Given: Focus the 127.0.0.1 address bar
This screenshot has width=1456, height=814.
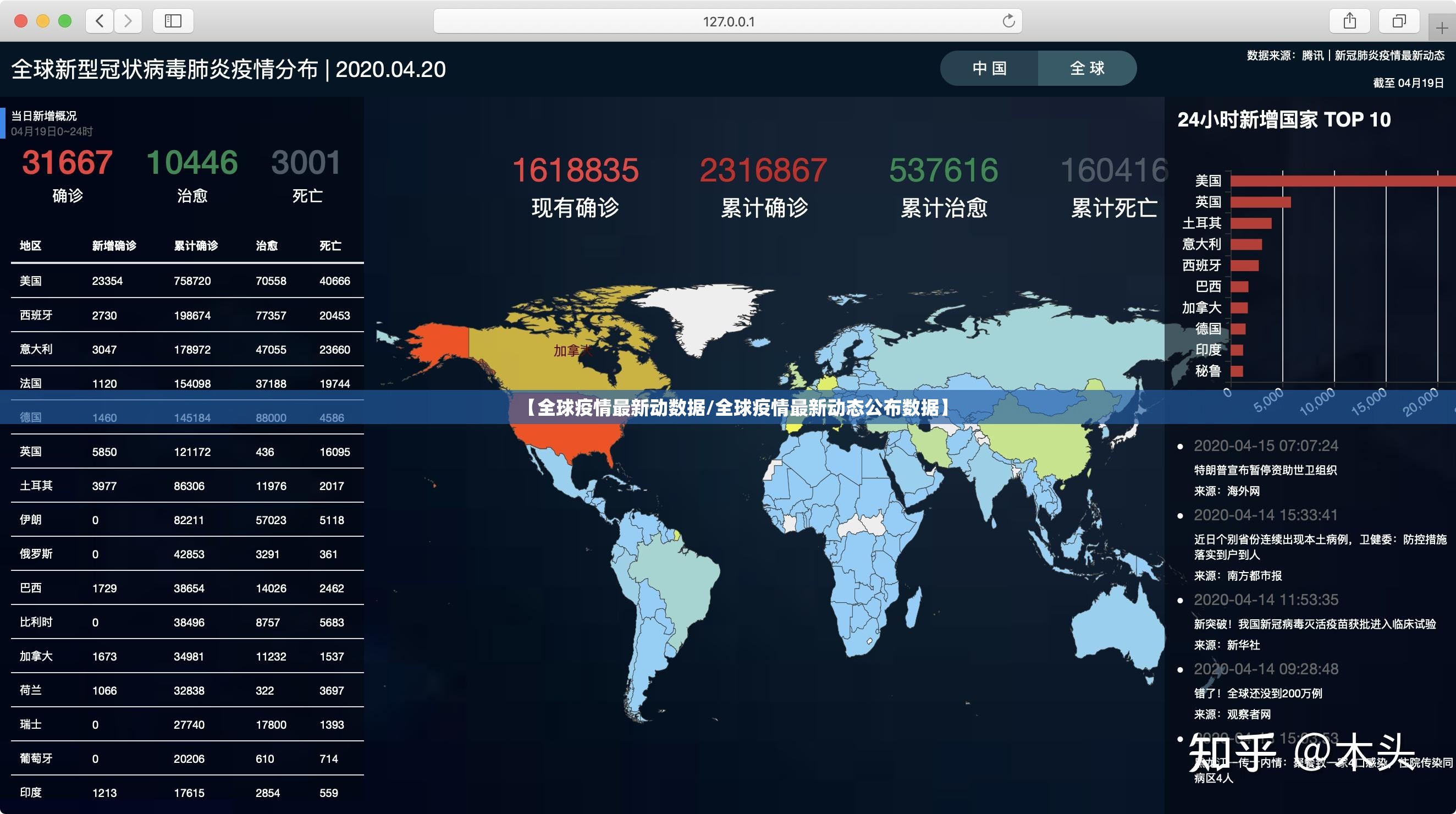Looking at the screenshot, I should [x=727, y=21].
